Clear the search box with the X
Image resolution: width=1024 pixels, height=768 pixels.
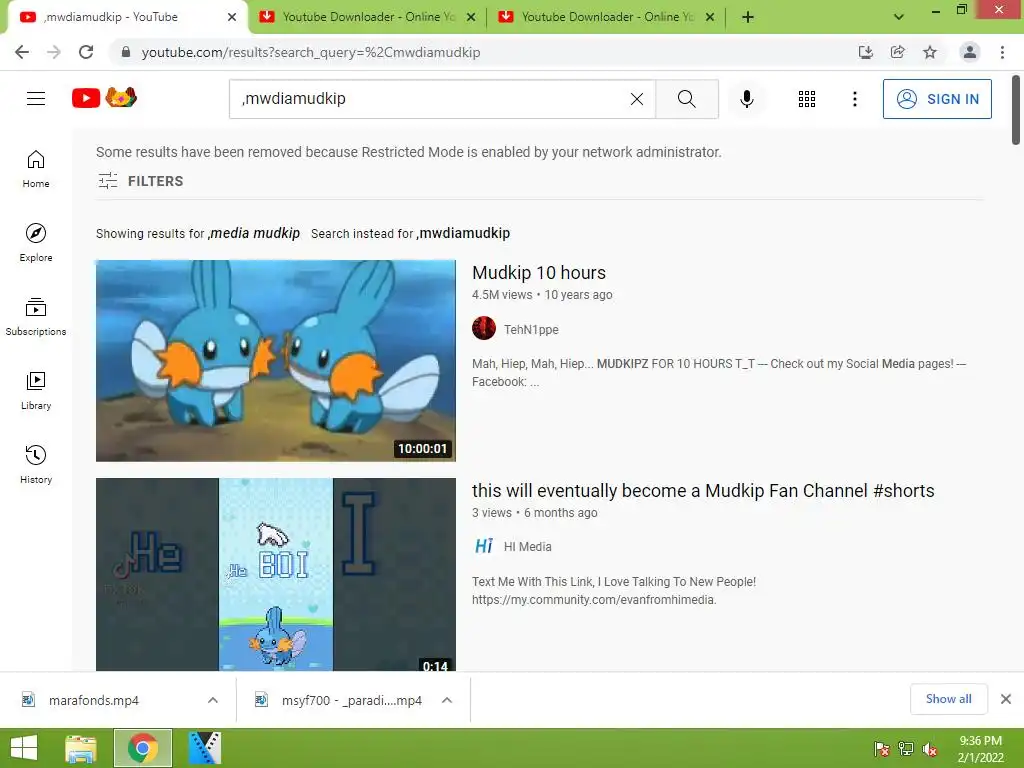tap(637, 99)
